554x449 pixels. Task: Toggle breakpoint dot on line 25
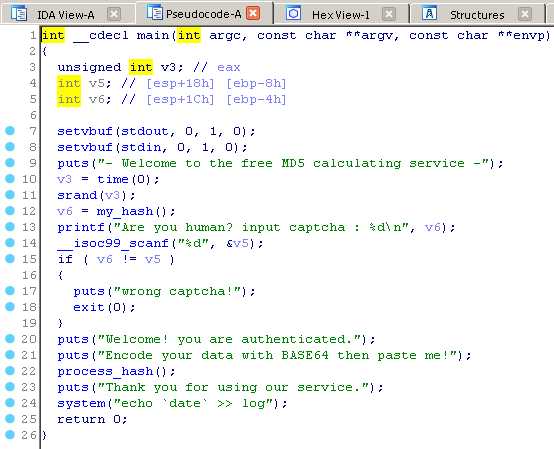[10, 419]
